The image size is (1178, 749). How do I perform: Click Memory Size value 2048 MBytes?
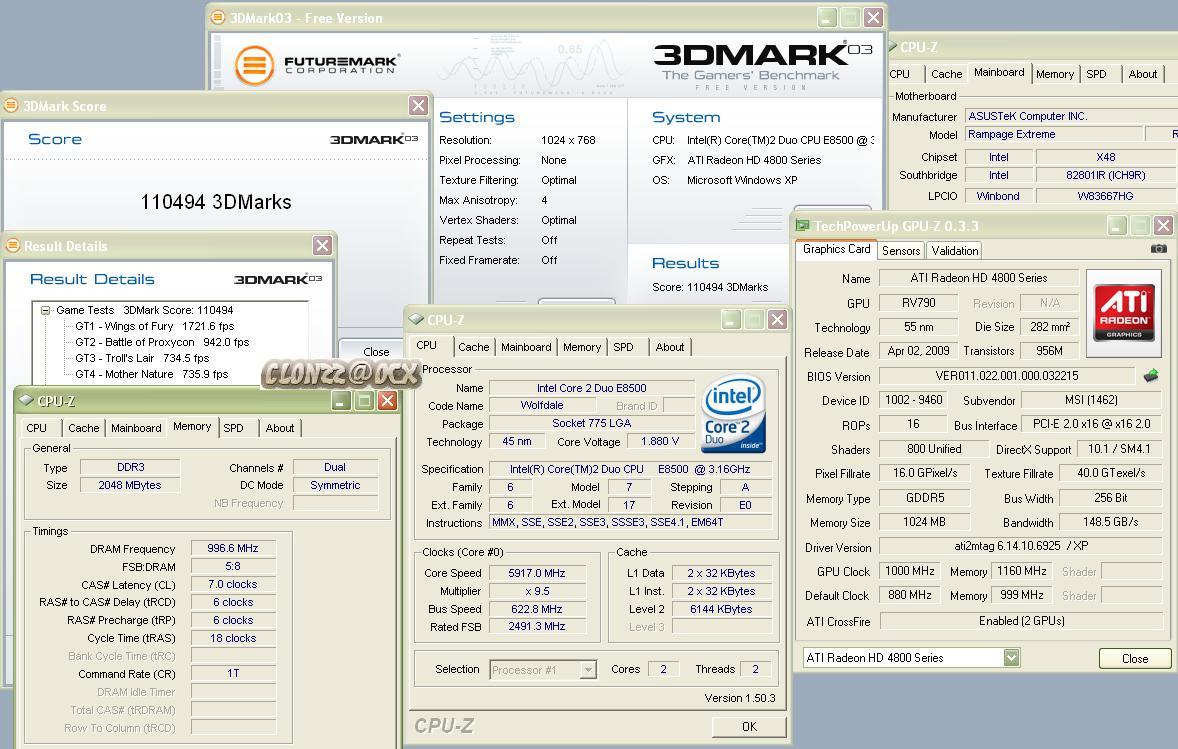[130, 485]
